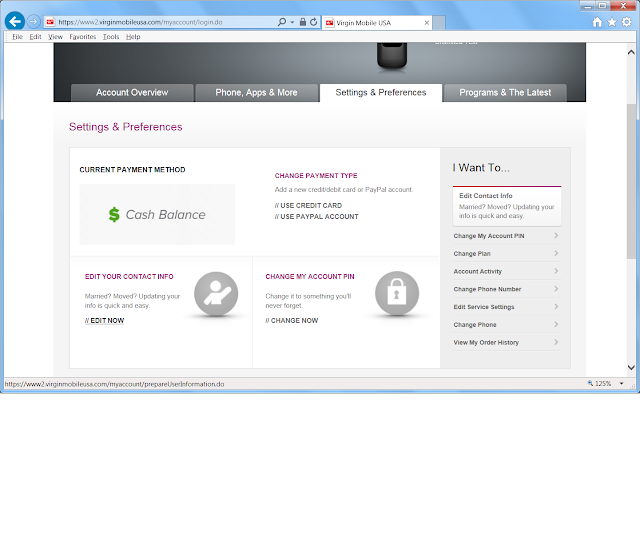This screenshot has width=640, height=533.
Task: Refresh the page with the reload icon
Action: (x=313, y=22)
